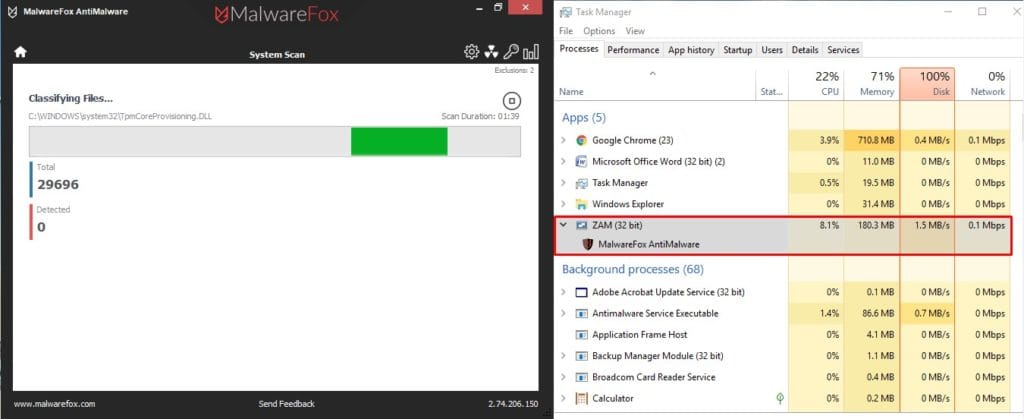1024x419 pixels.
Task: Click Apps (5) group heading
Action: coord(584,118)
